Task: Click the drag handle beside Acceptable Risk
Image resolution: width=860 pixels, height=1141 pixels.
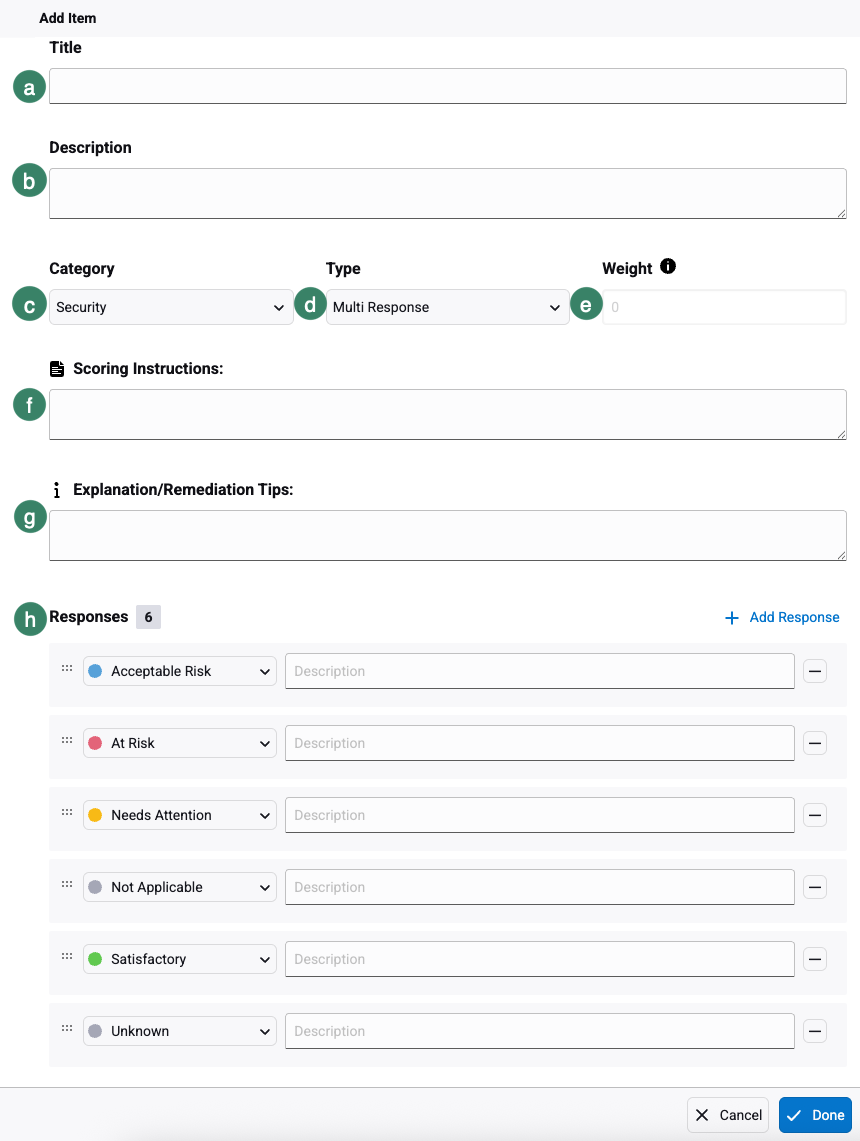Action: [66, 668]
